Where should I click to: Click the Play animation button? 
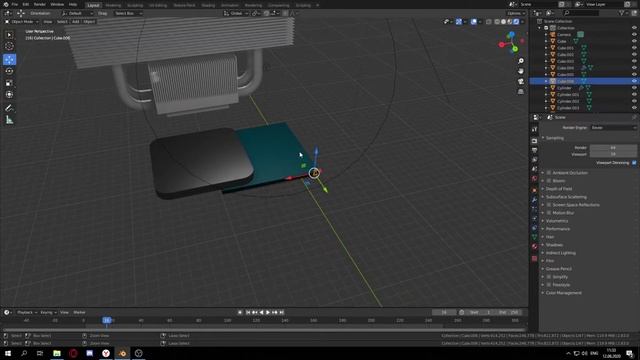268,313
